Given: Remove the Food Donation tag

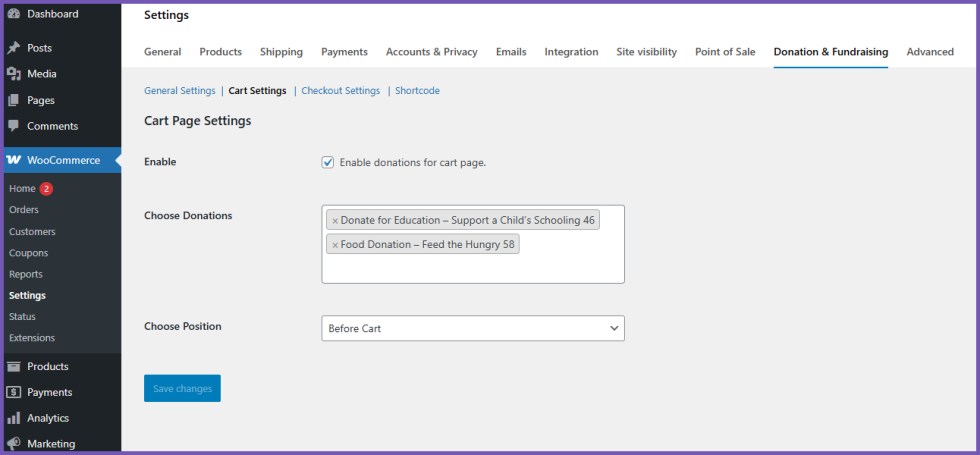Looking at the screenshot, I should click(x=335, y=244).
